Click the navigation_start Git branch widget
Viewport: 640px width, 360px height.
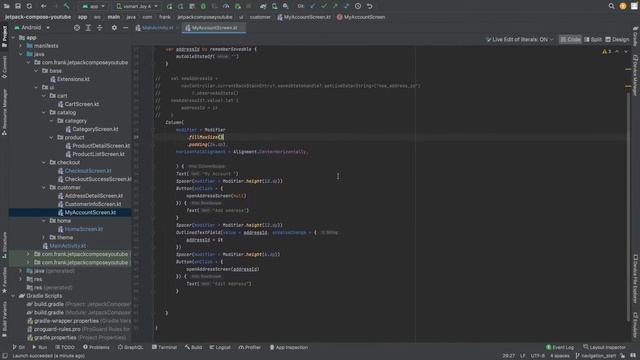coord(596,356)
